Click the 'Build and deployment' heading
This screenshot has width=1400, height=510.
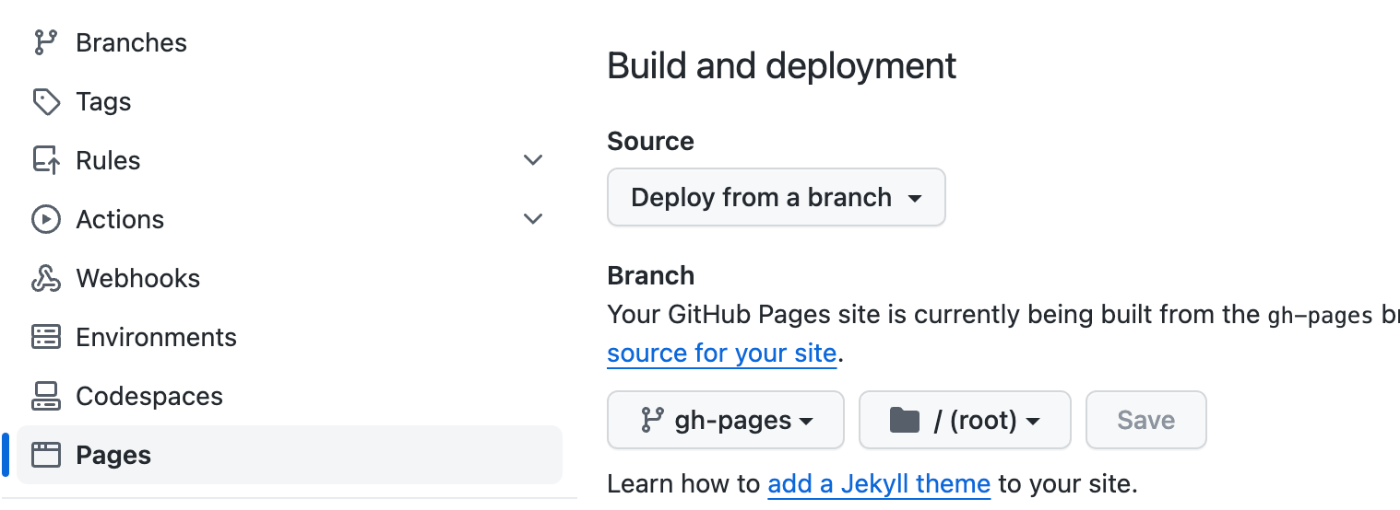782,66
